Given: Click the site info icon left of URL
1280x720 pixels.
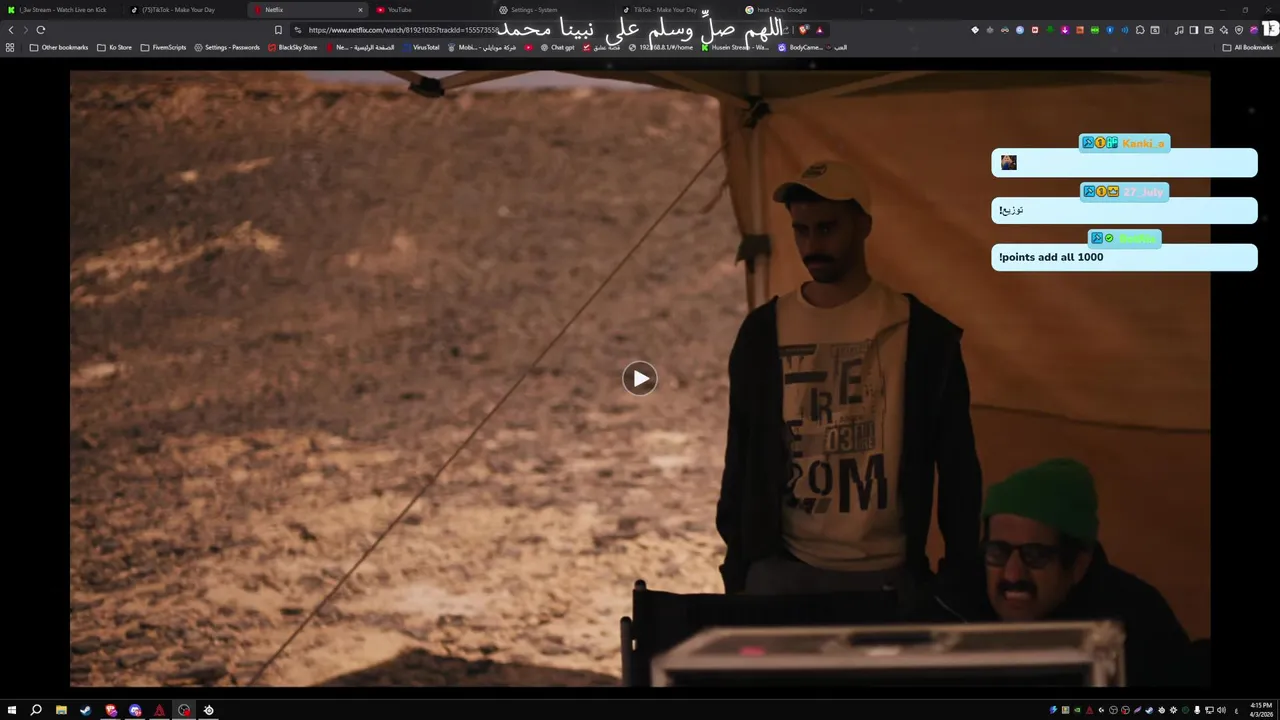Looking at the screenshot, I should pos(298,30).
